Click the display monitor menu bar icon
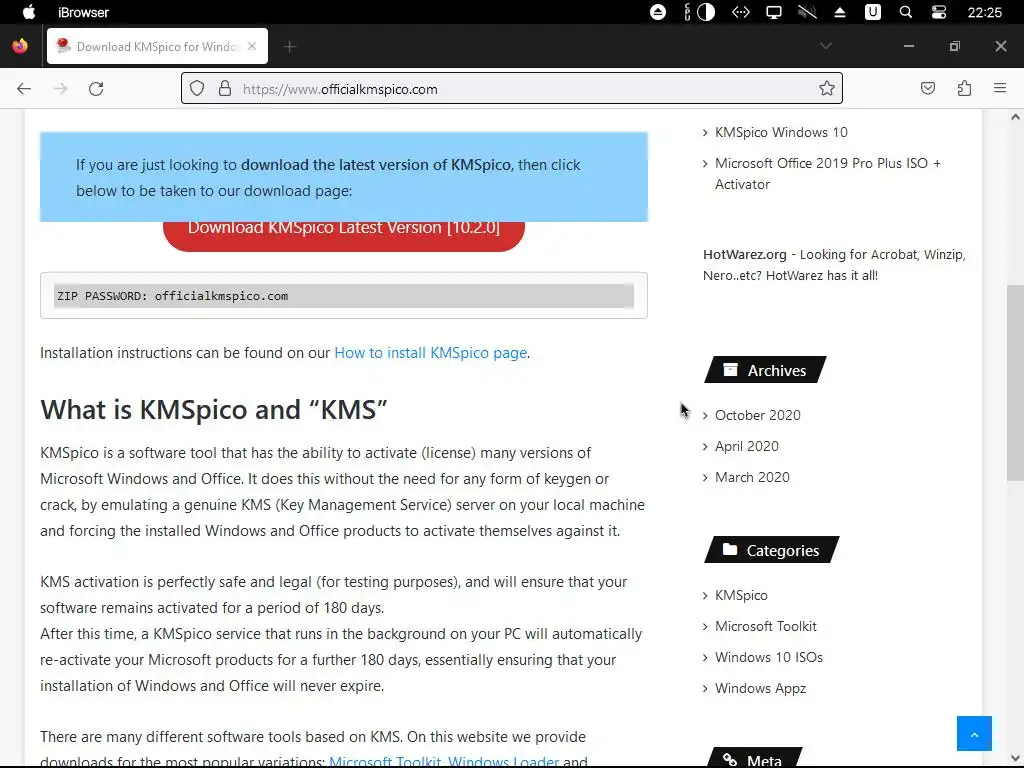Screen dimensions: 1024x768 [774, 12]
